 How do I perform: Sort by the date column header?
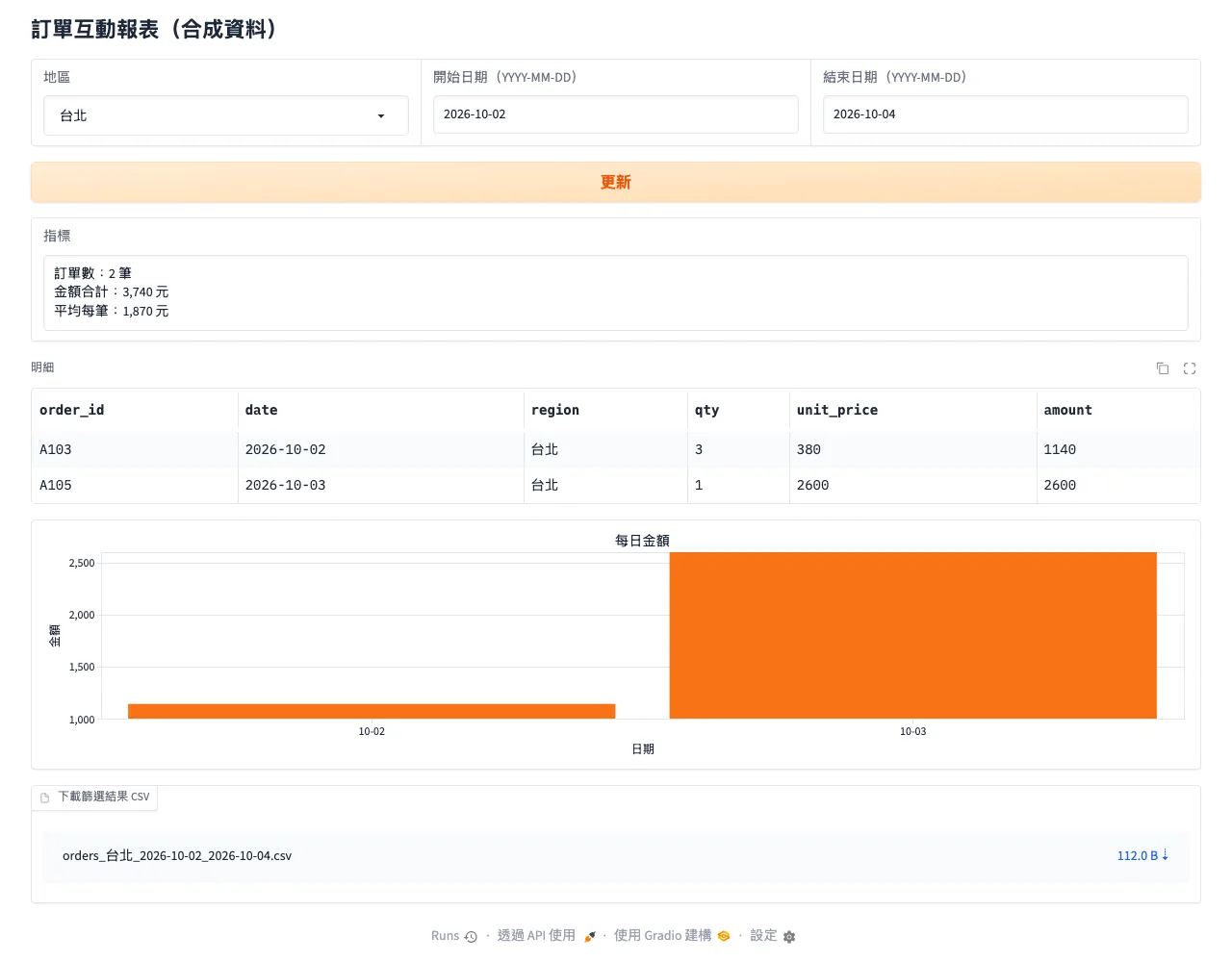(x=381, y=410)
